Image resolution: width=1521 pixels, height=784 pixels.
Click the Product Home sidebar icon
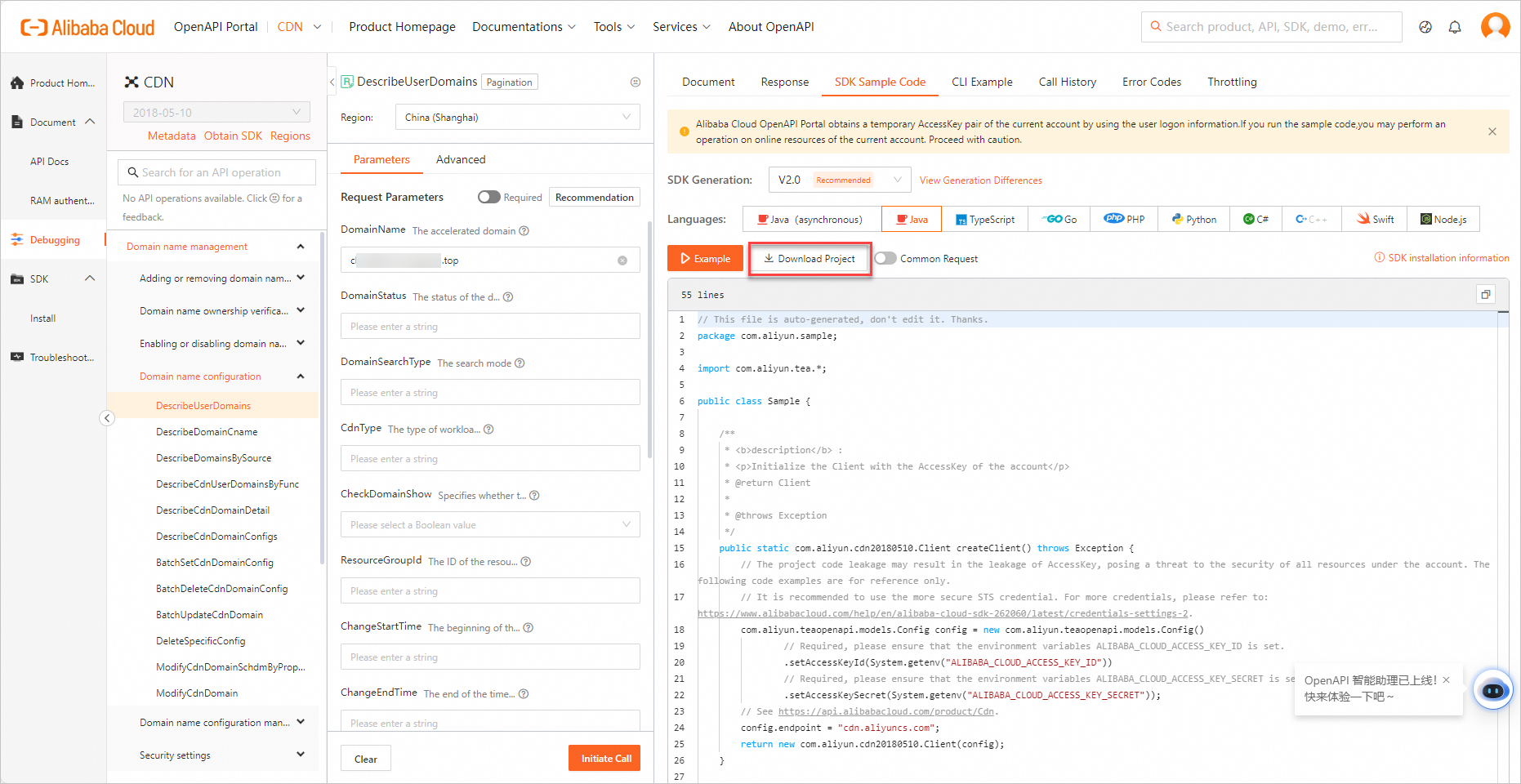tap(17, 83)
